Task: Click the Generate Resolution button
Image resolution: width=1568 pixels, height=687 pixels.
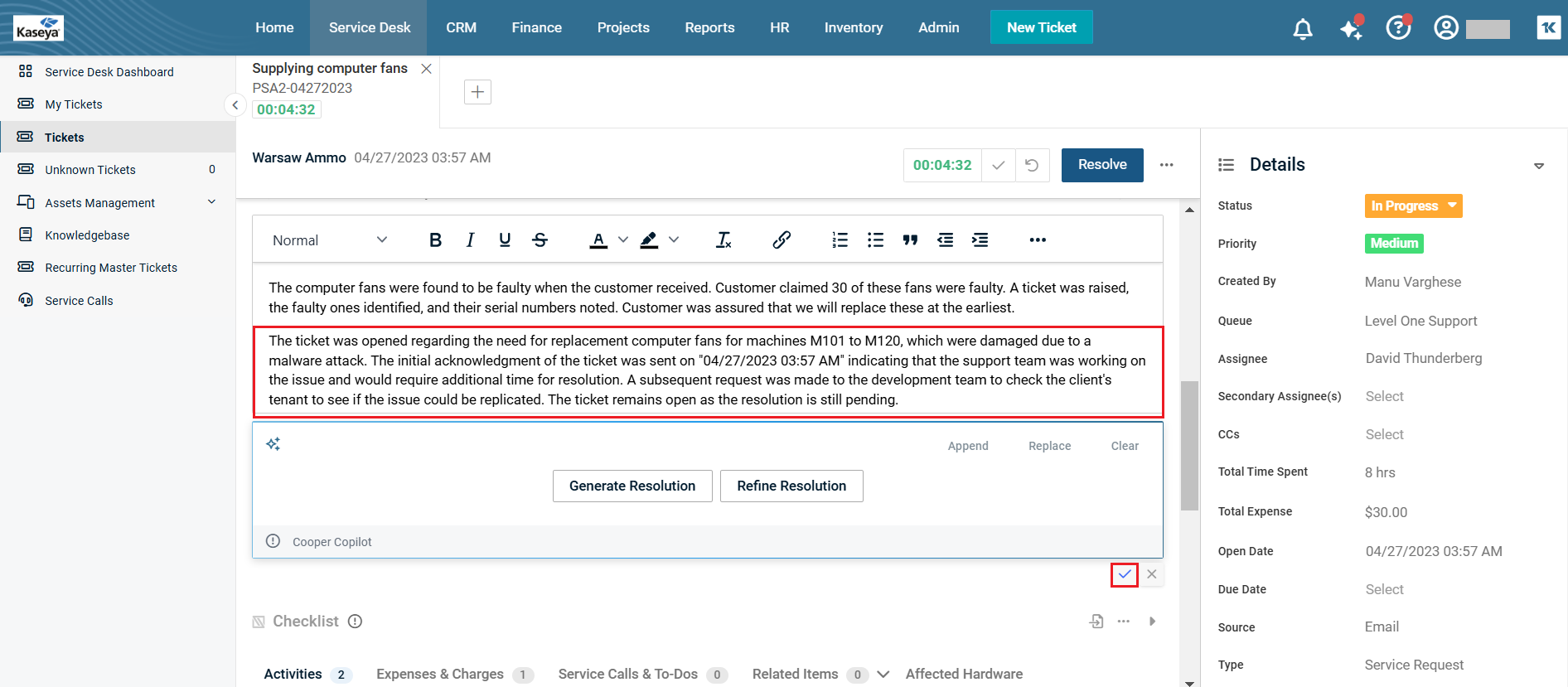Action: pyautogui.click(x=632, y=486)
